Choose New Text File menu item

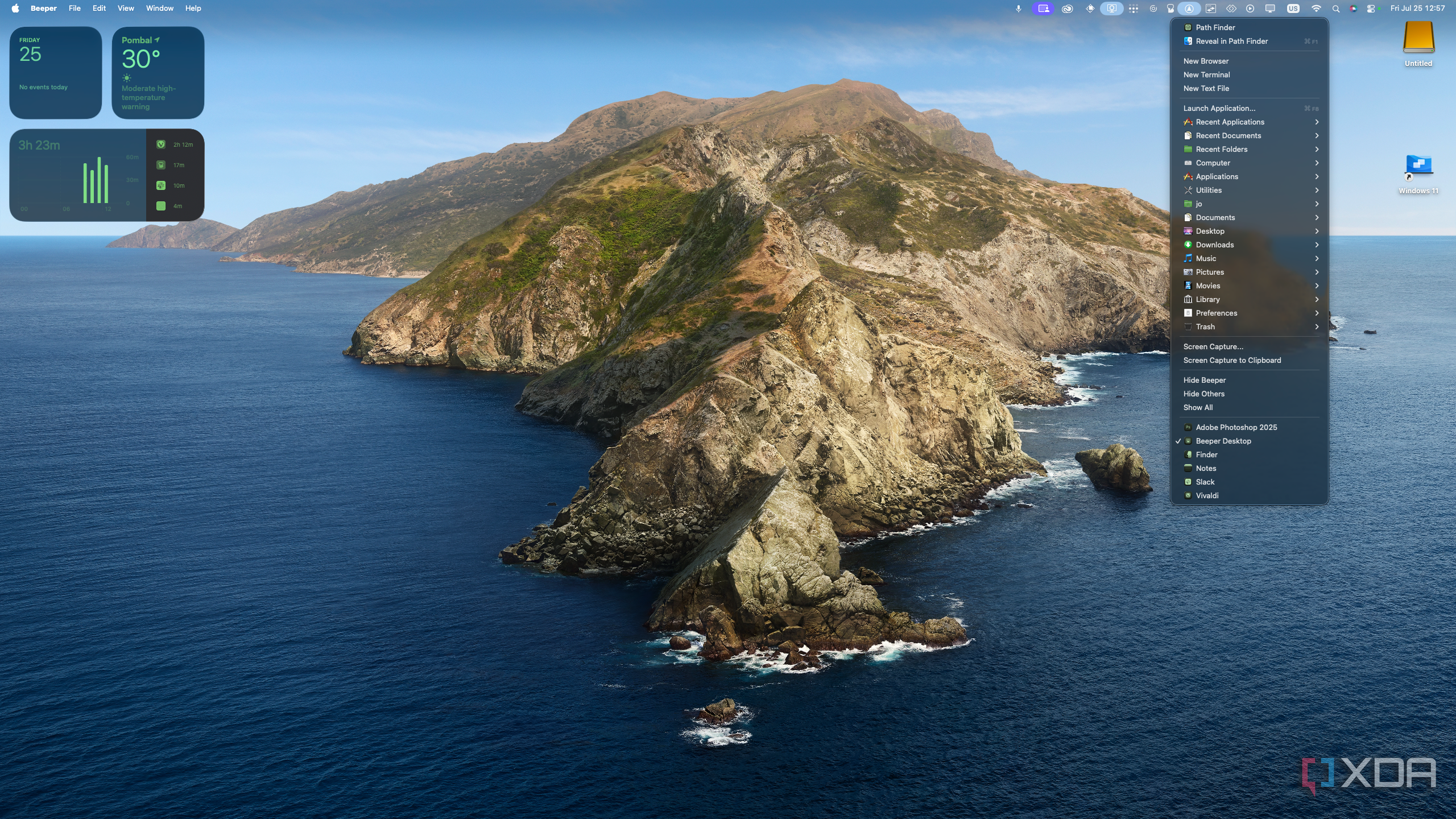click(1249, 88)
